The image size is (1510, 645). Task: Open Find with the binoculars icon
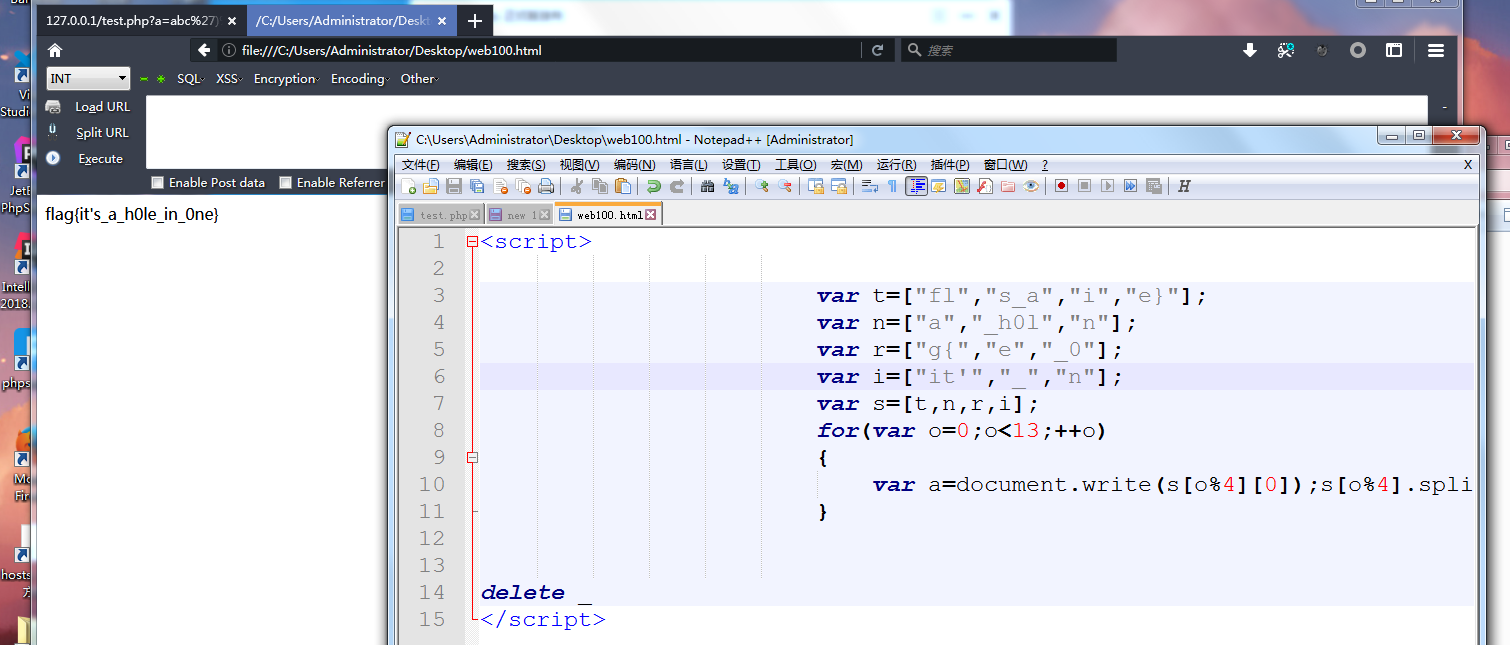coord(708,186)
